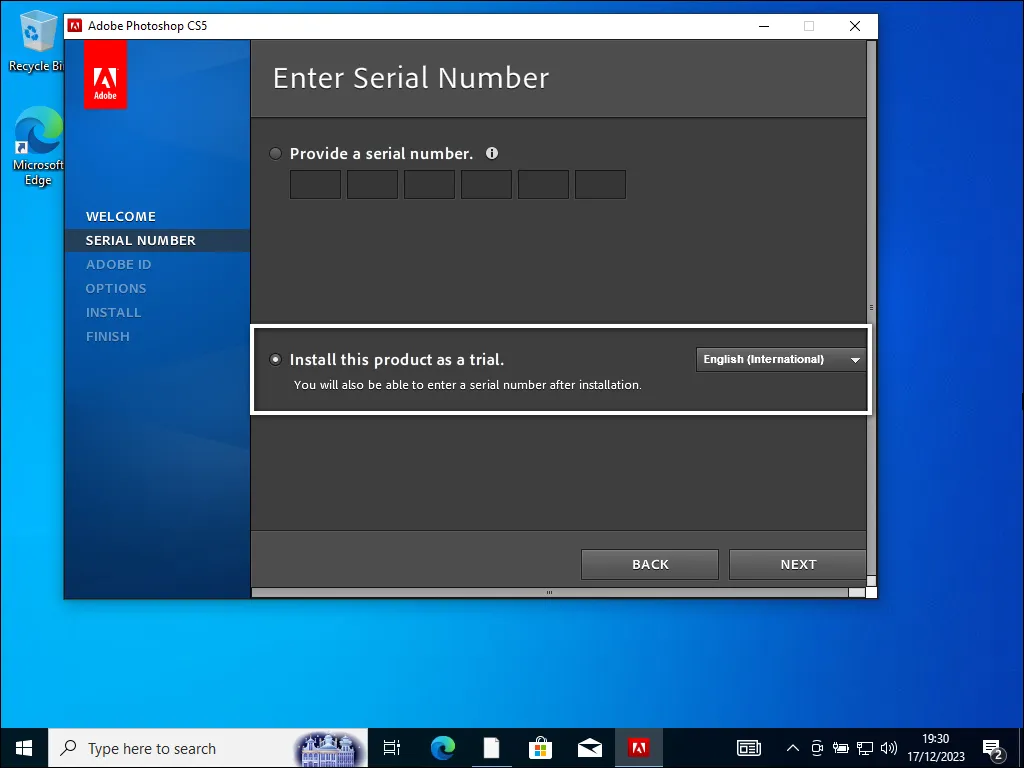Open the English (International) language dropdown
This screenshot has width=1024, height=768.
(780, 359)
